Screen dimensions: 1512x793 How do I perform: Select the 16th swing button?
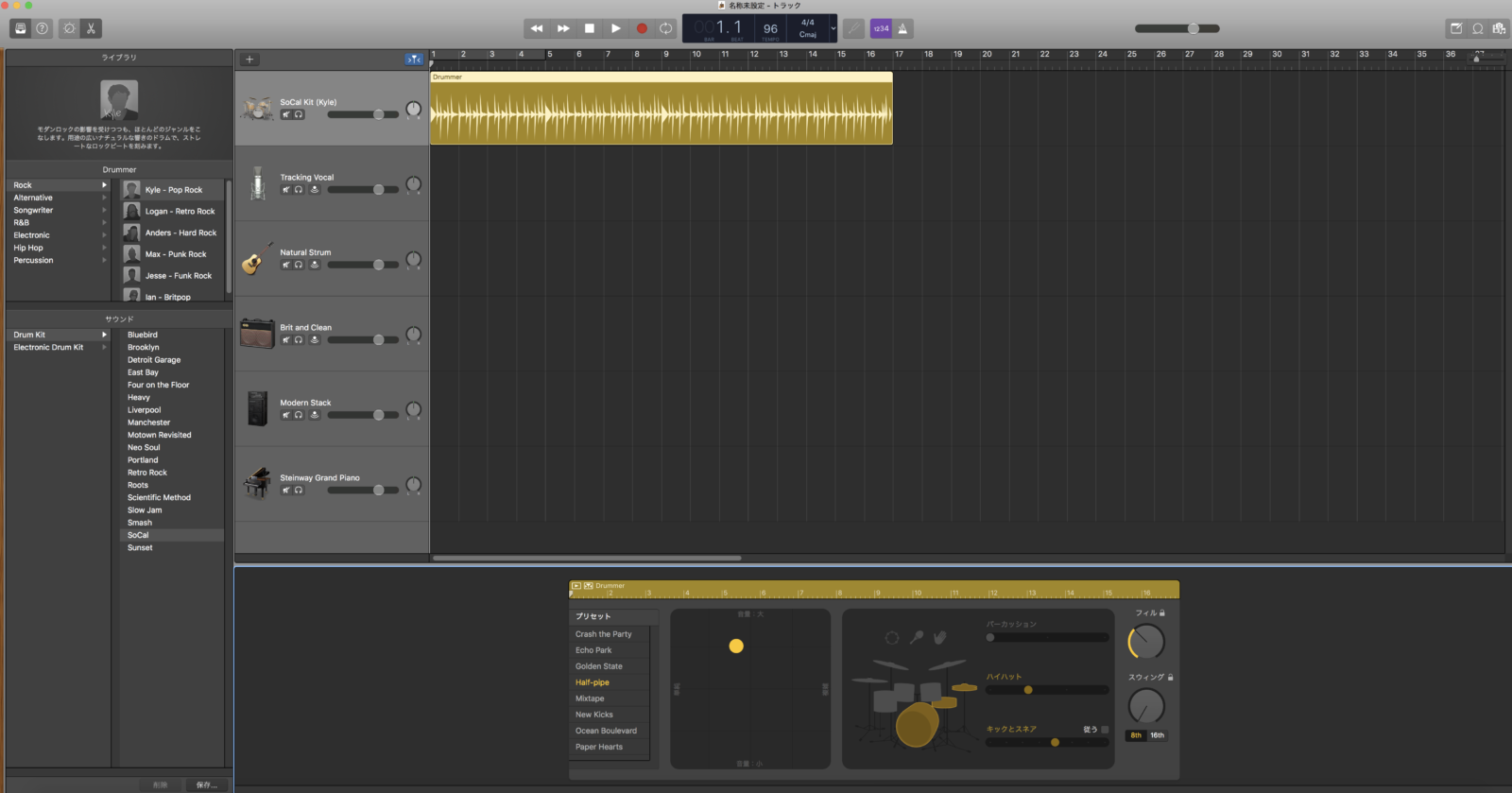1157,735
